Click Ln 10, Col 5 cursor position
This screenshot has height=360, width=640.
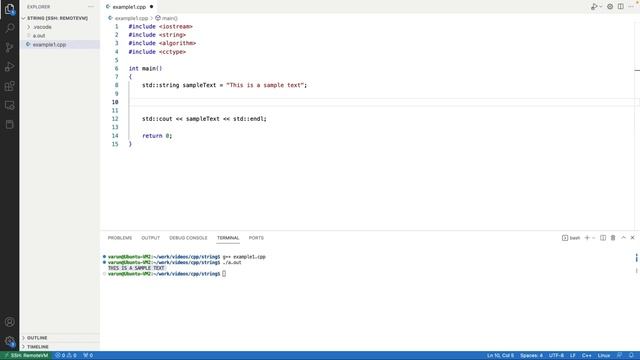tap(500, 356)
